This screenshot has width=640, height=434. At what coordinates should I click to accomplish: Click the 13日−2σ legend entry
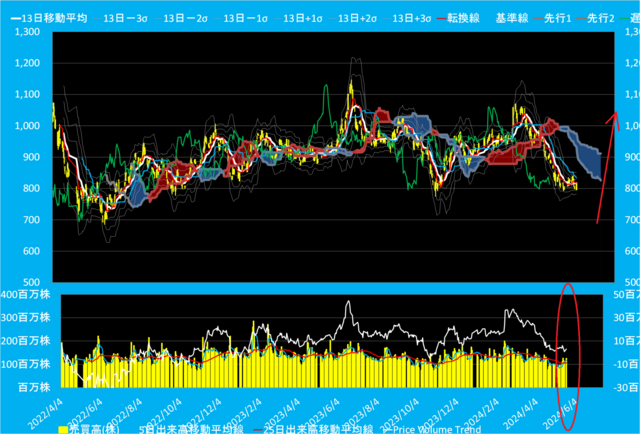pyautogui.click(x=181, y=18)
